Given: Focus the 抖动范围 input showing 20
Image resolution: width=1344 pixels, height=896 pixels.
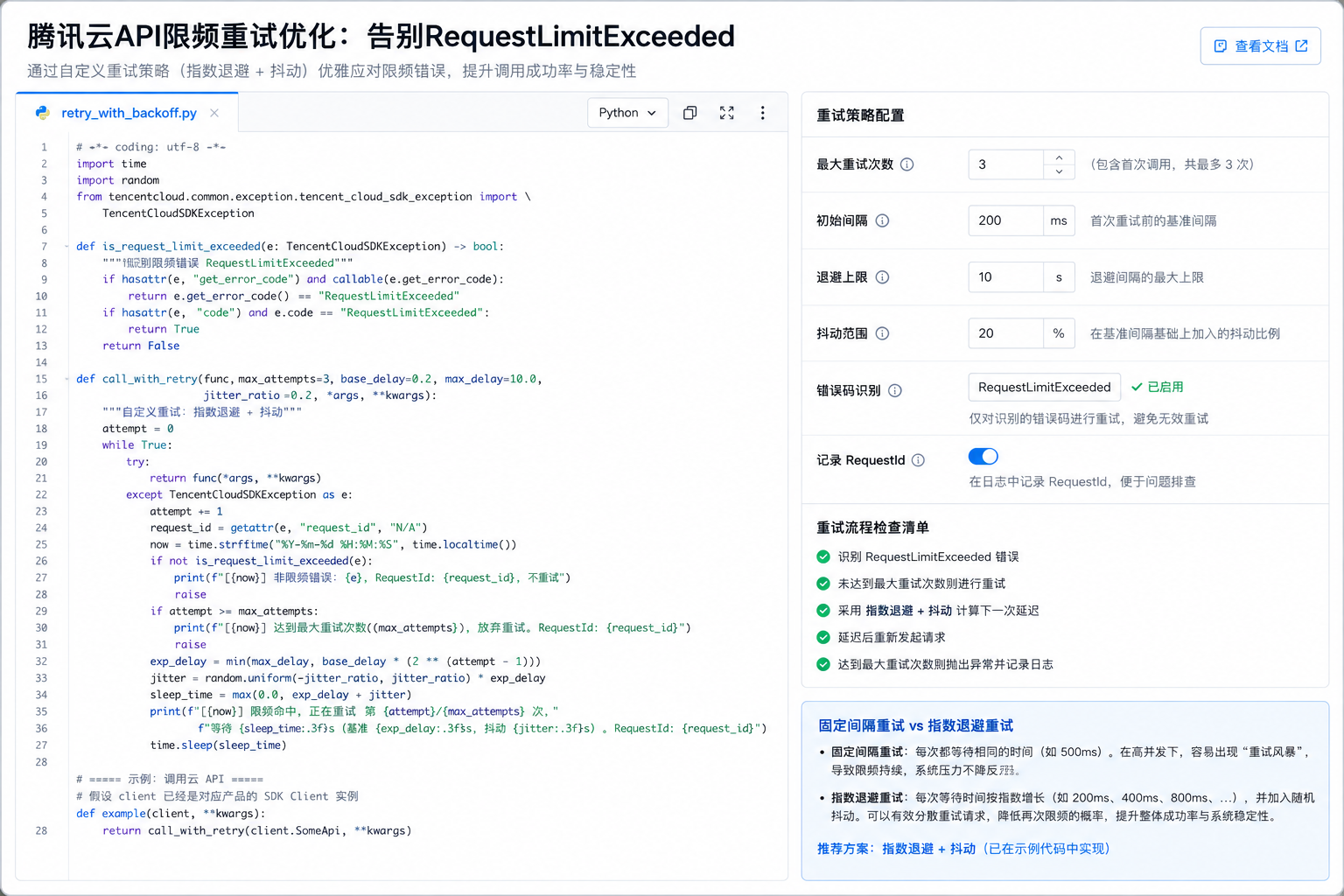Looking at the screenshot, I should pos(1005,333).
